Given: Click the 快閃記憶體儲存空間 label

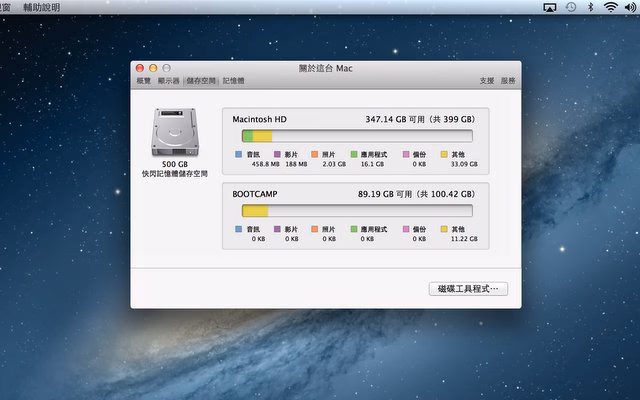Looking at the screenshot, I should [x=175, y=174].
